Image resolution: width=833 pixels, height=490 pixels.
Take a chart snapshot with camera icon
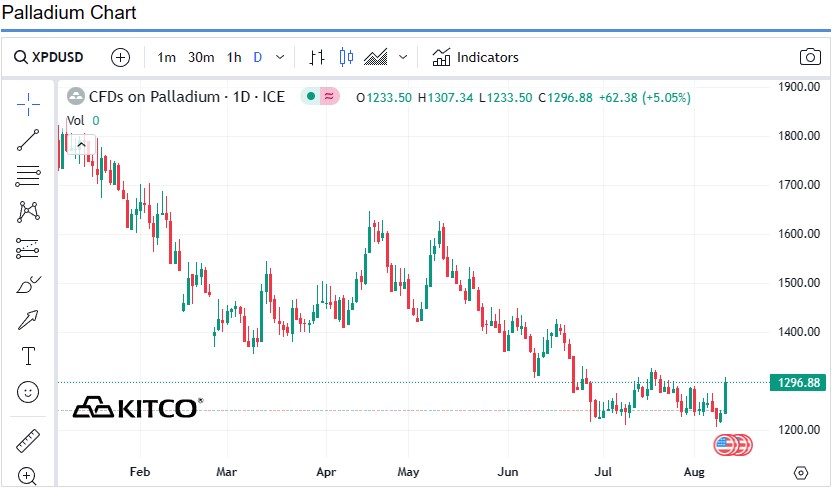click(809, 57)
